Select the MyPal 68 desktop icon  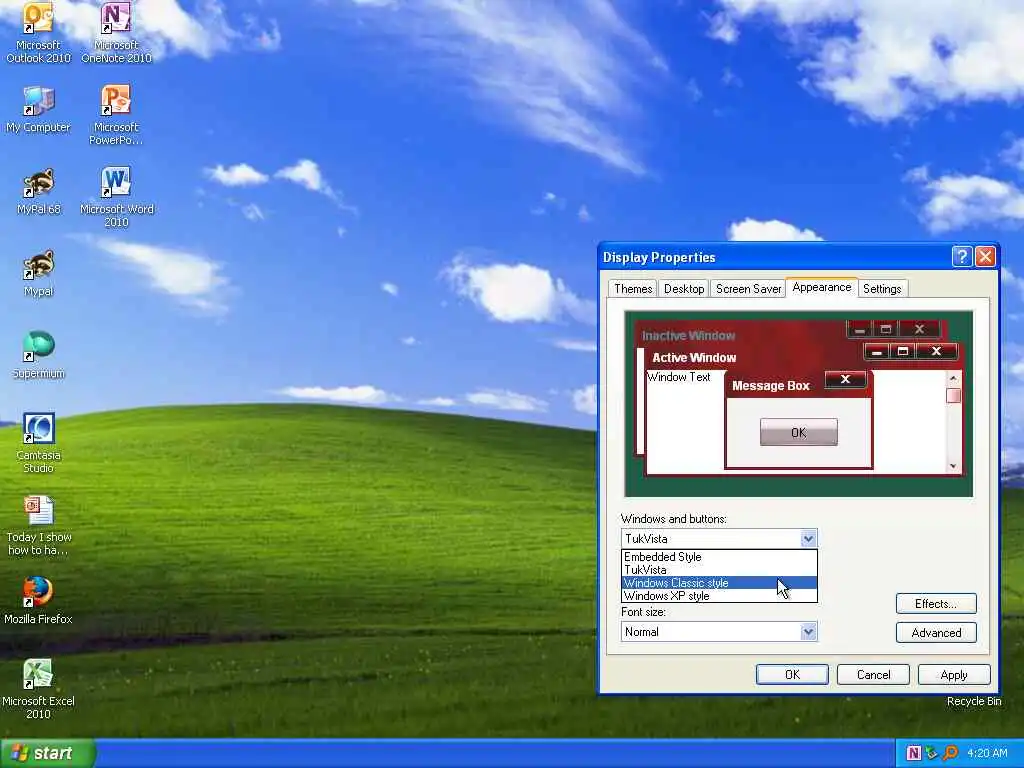pos(38,191)
